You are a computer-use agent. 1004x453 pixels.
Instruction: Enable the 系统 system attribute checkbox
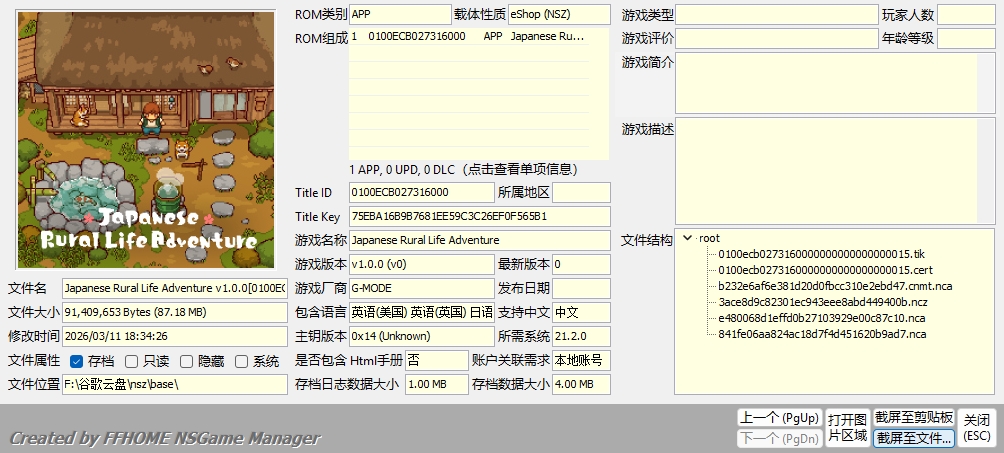pos(241,361)
